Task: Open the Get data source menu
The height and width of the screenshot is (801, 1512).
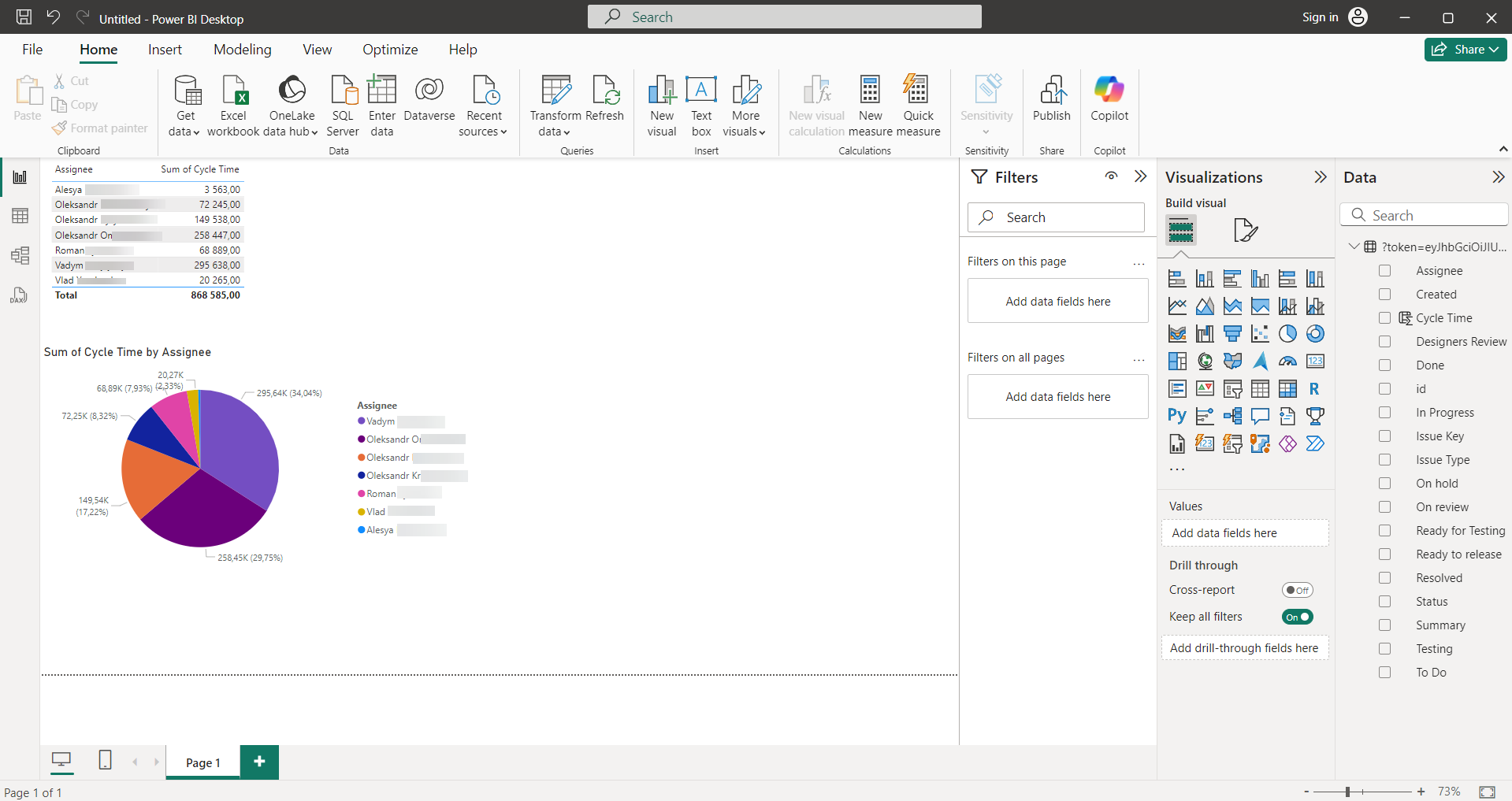Action: pyautogui.click(x=185, y=106)
